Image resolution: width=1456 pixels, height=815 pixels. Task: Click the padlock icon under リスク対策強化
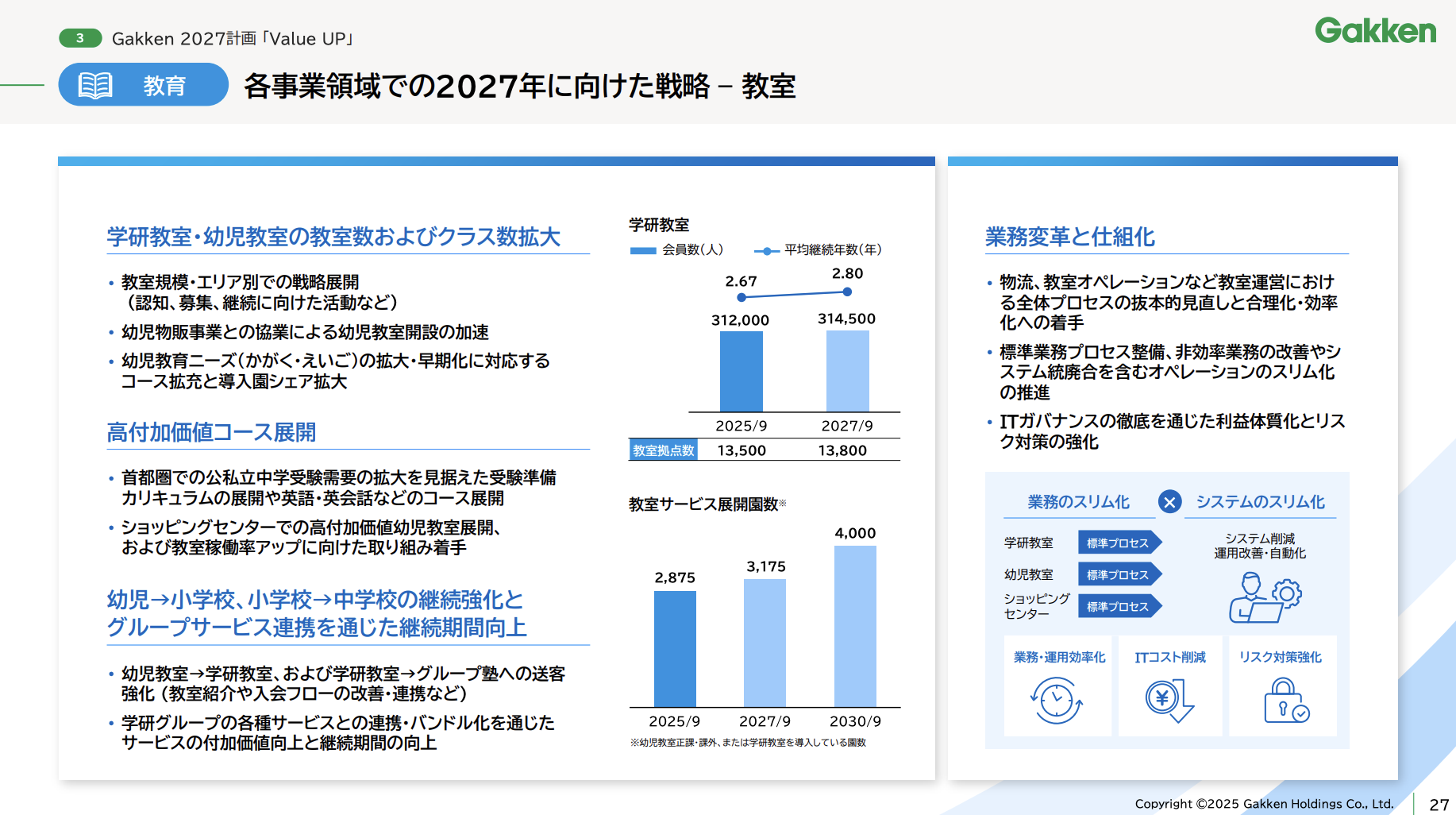[1285, 700]
